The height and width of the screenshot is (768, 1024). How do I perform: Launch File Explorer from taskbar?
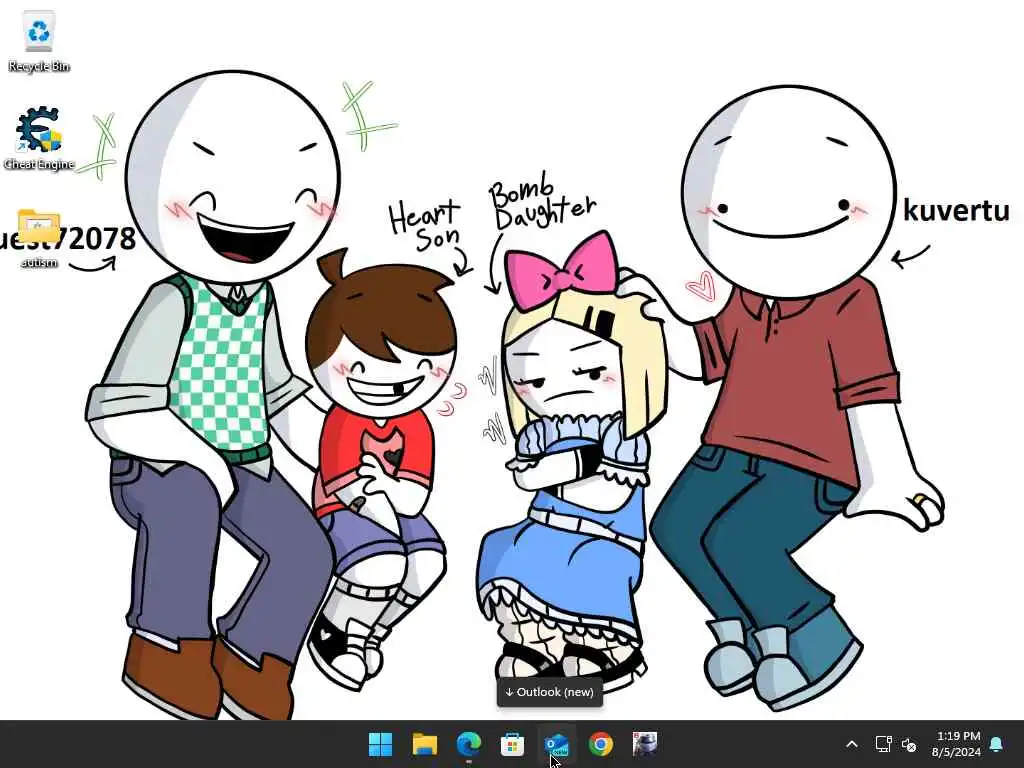tap(424, 744)
